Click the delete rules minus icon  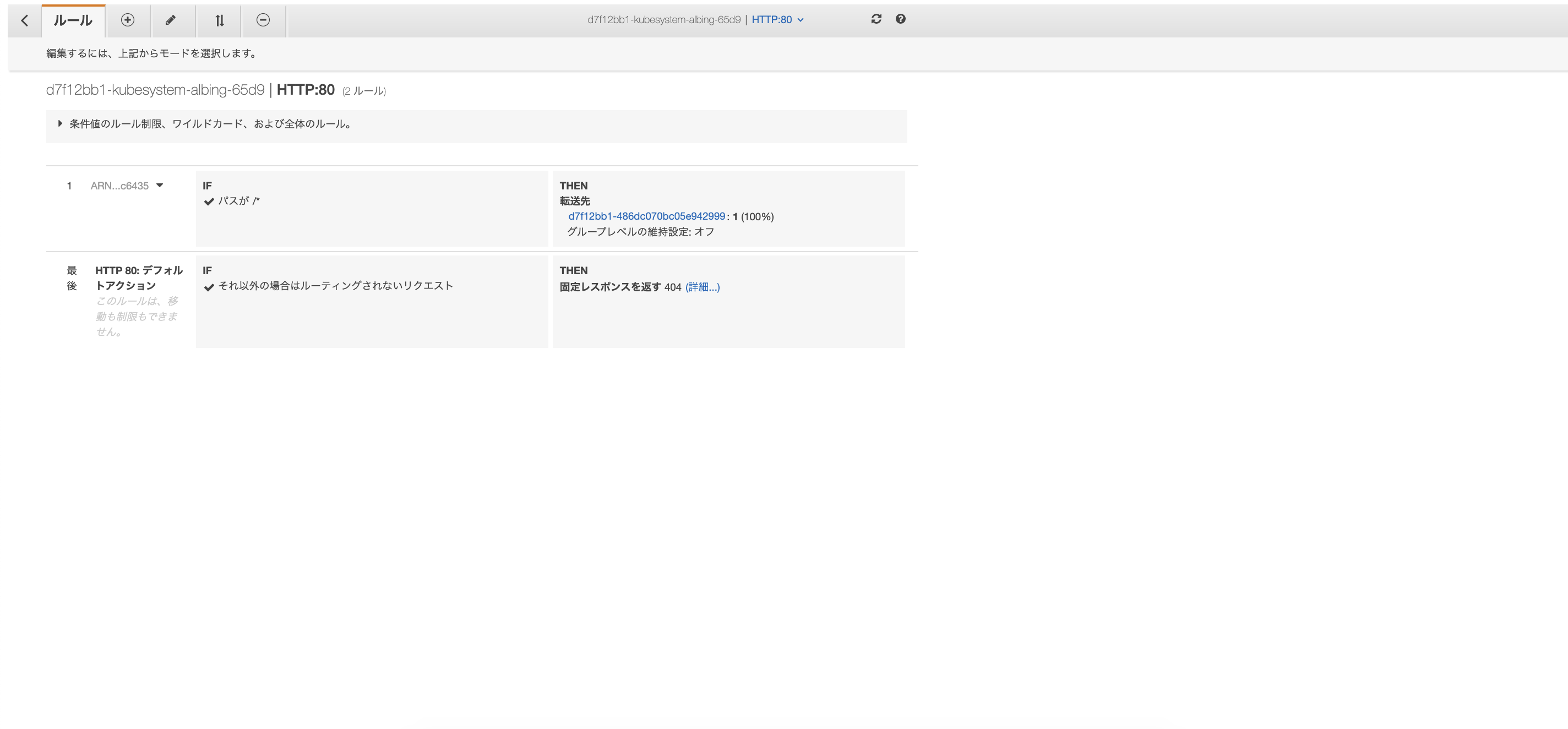(263, 20)
